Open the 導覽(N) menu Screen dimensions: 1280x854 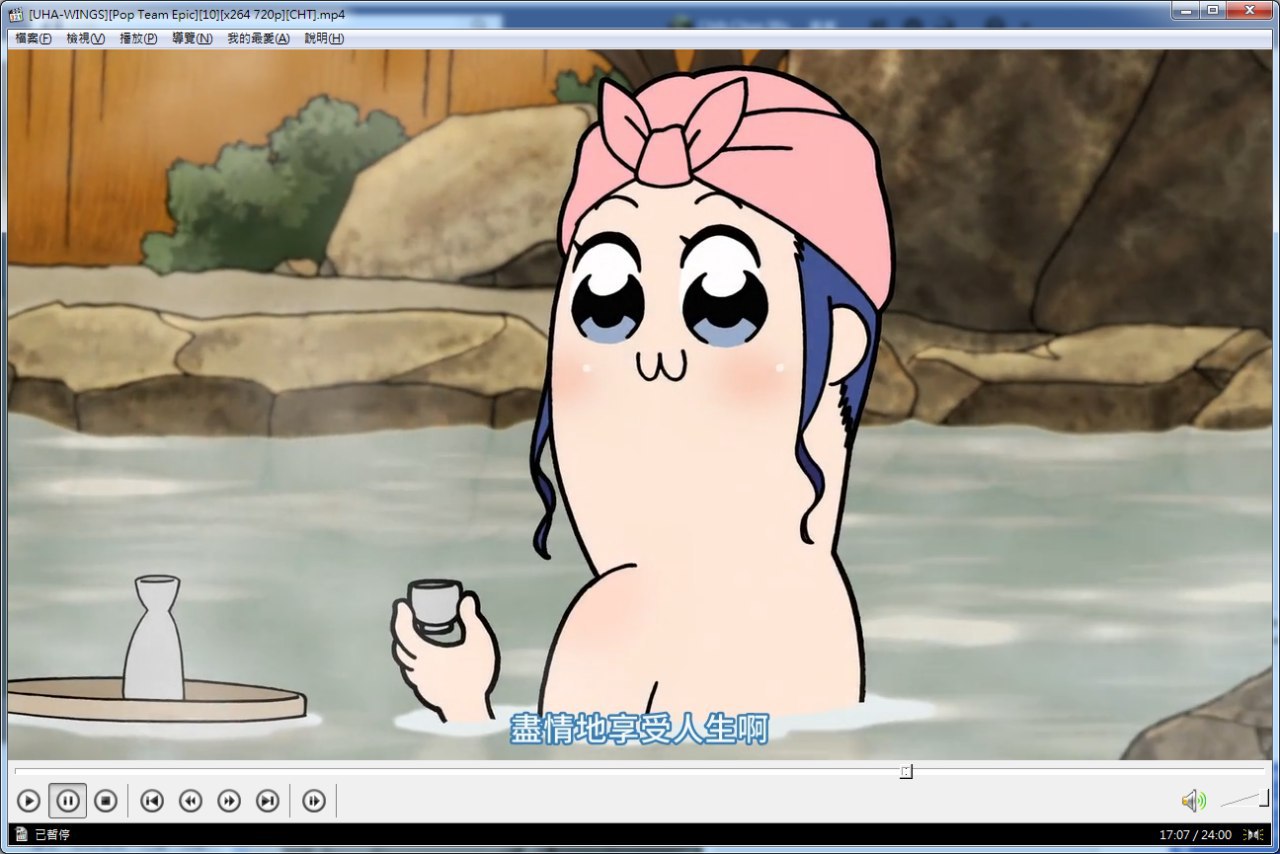click(x=192, y=38)
